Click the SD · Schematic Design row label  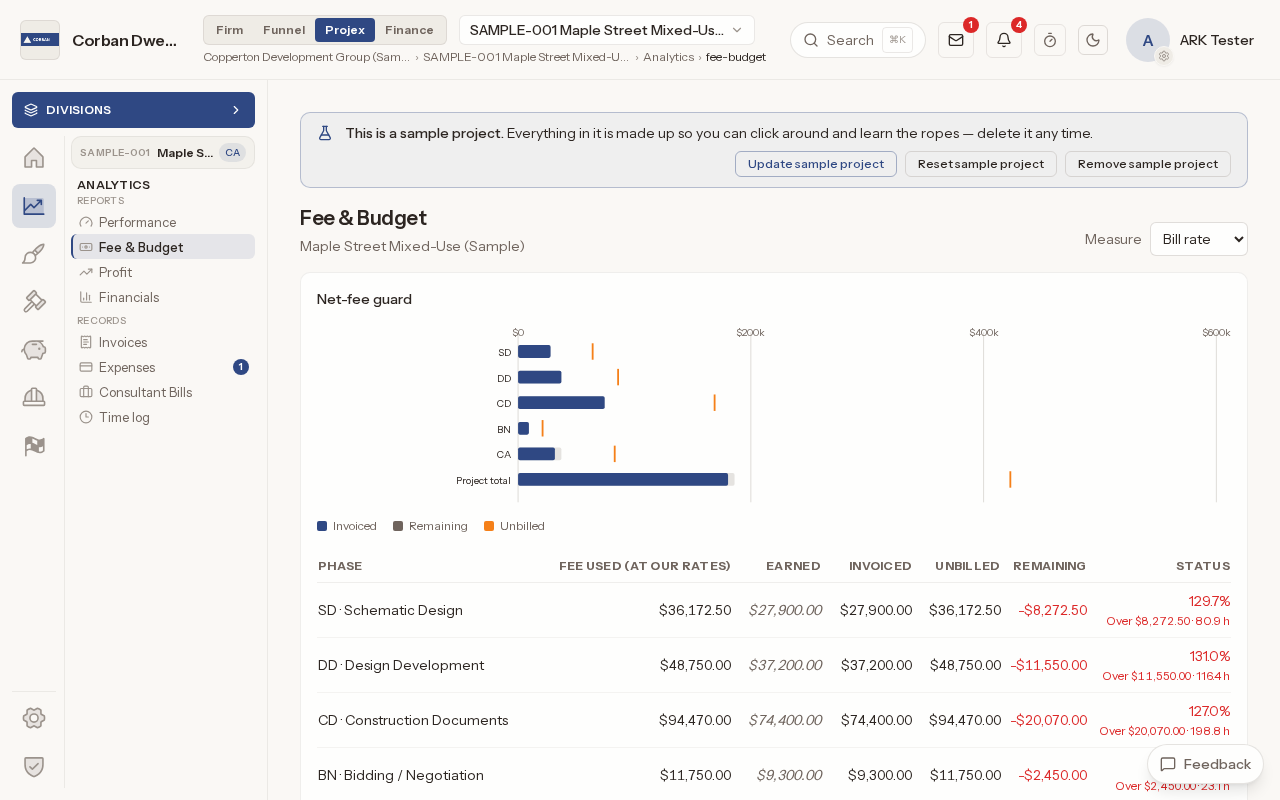tap(390, 610)
